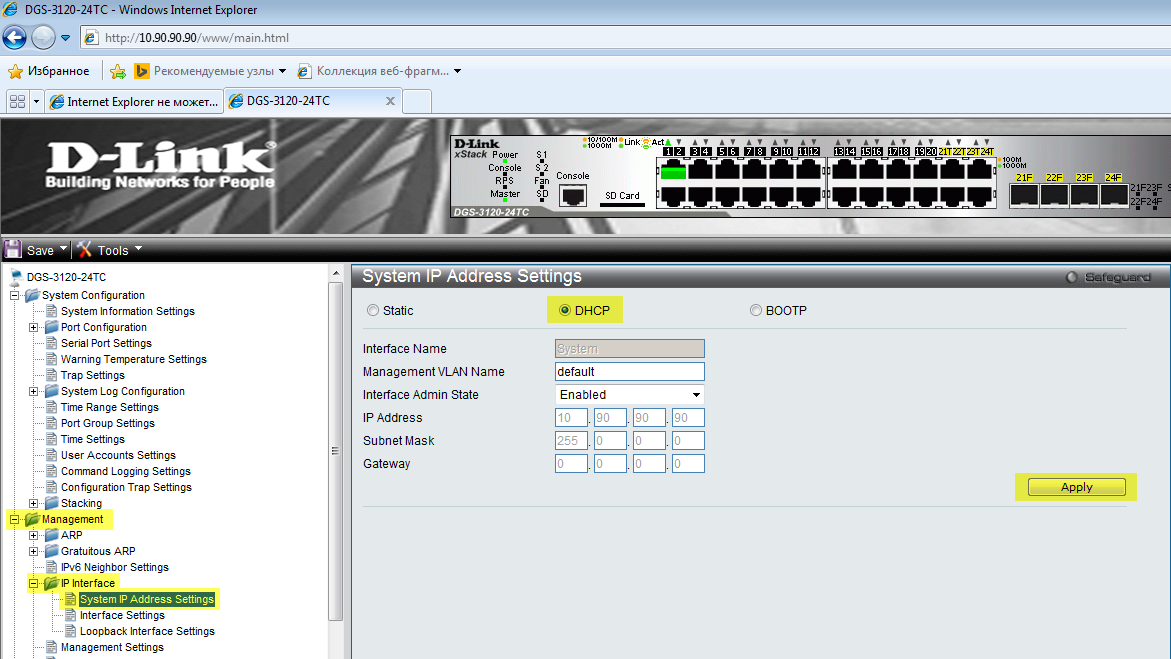Switch to the Internet Explorer error tab
Screen dimensions: 1171x659
click(133, 101)
